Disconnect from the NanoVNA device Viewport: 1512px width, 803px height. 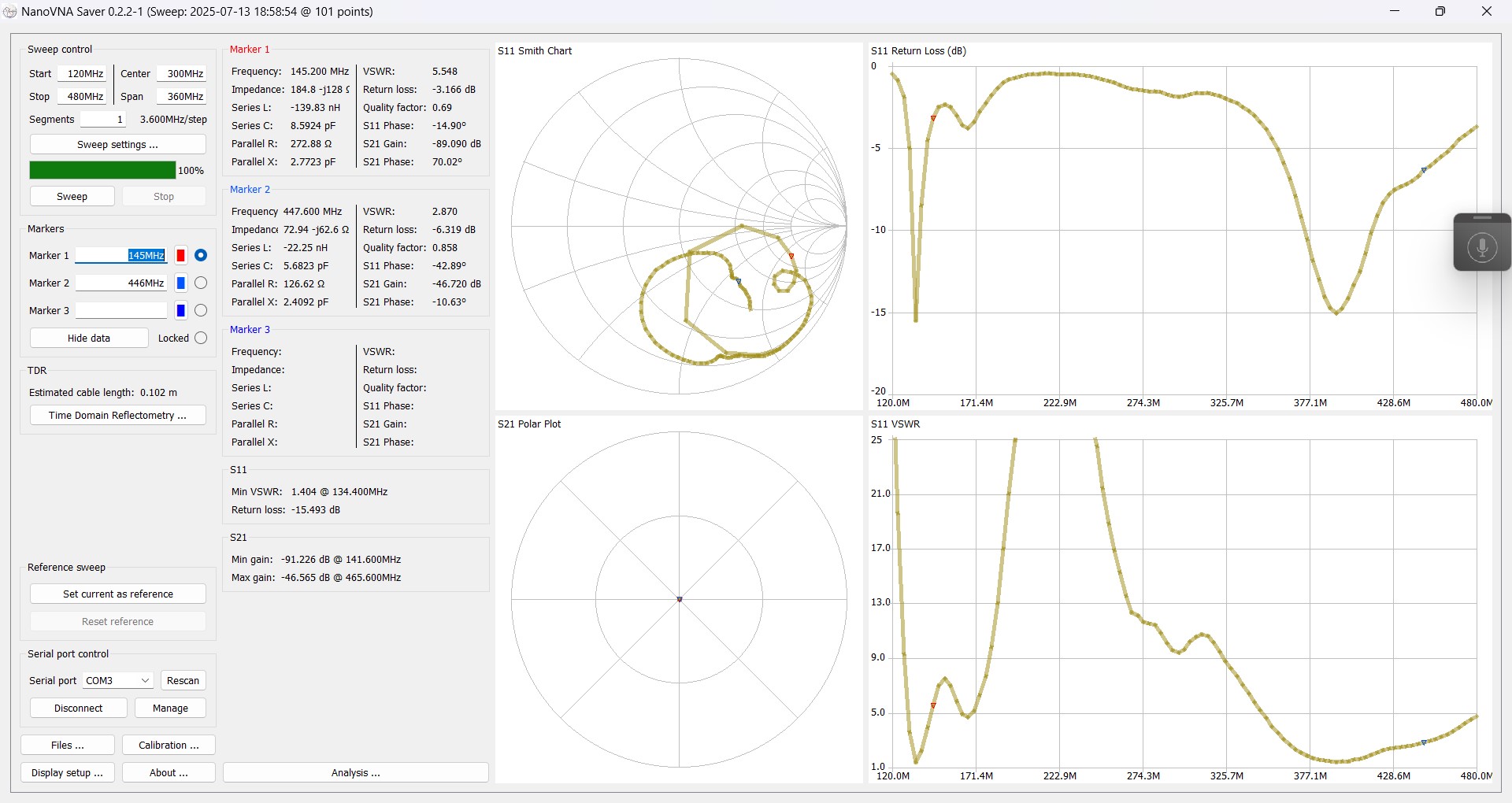78,708
